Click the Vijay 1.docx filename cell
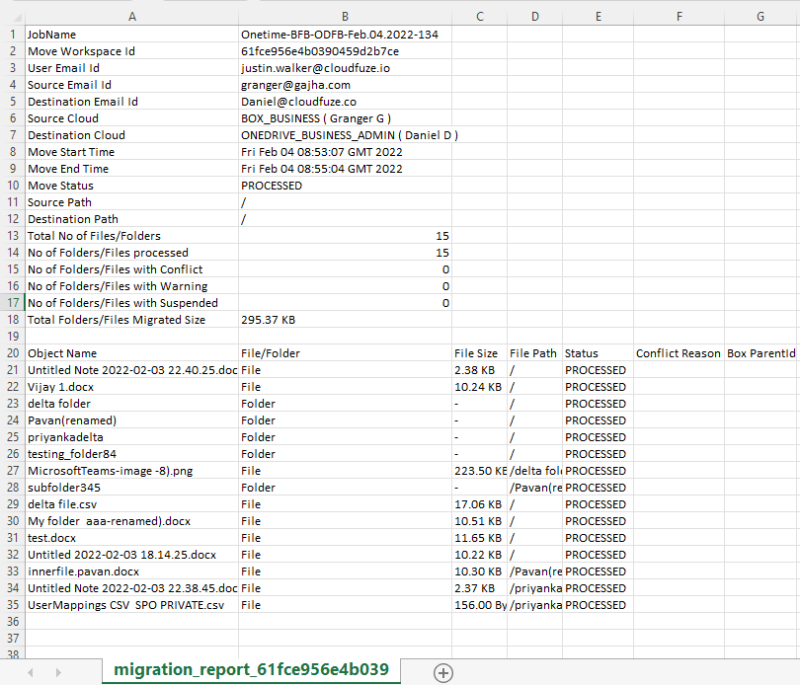 coord(65,387)
